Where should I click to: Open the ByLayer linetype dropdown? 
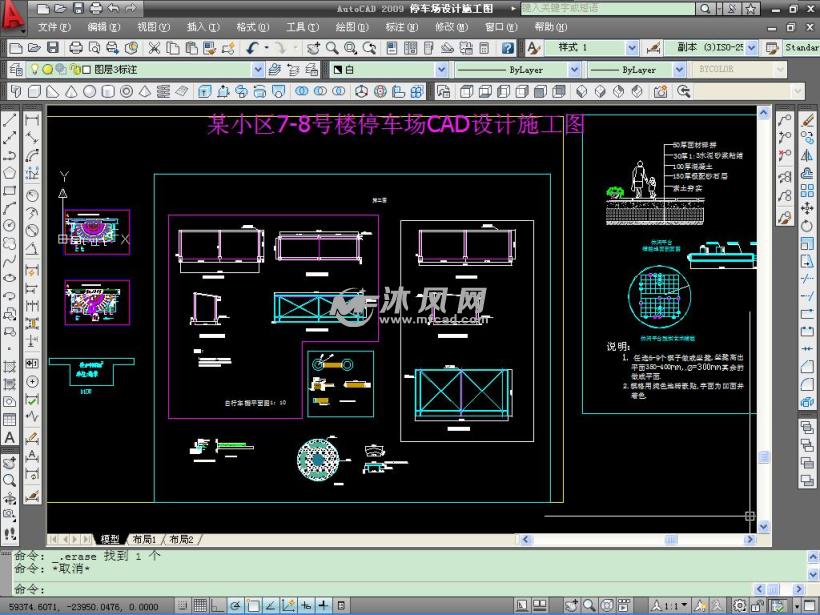pyautogui.click(x=574, y=69)
